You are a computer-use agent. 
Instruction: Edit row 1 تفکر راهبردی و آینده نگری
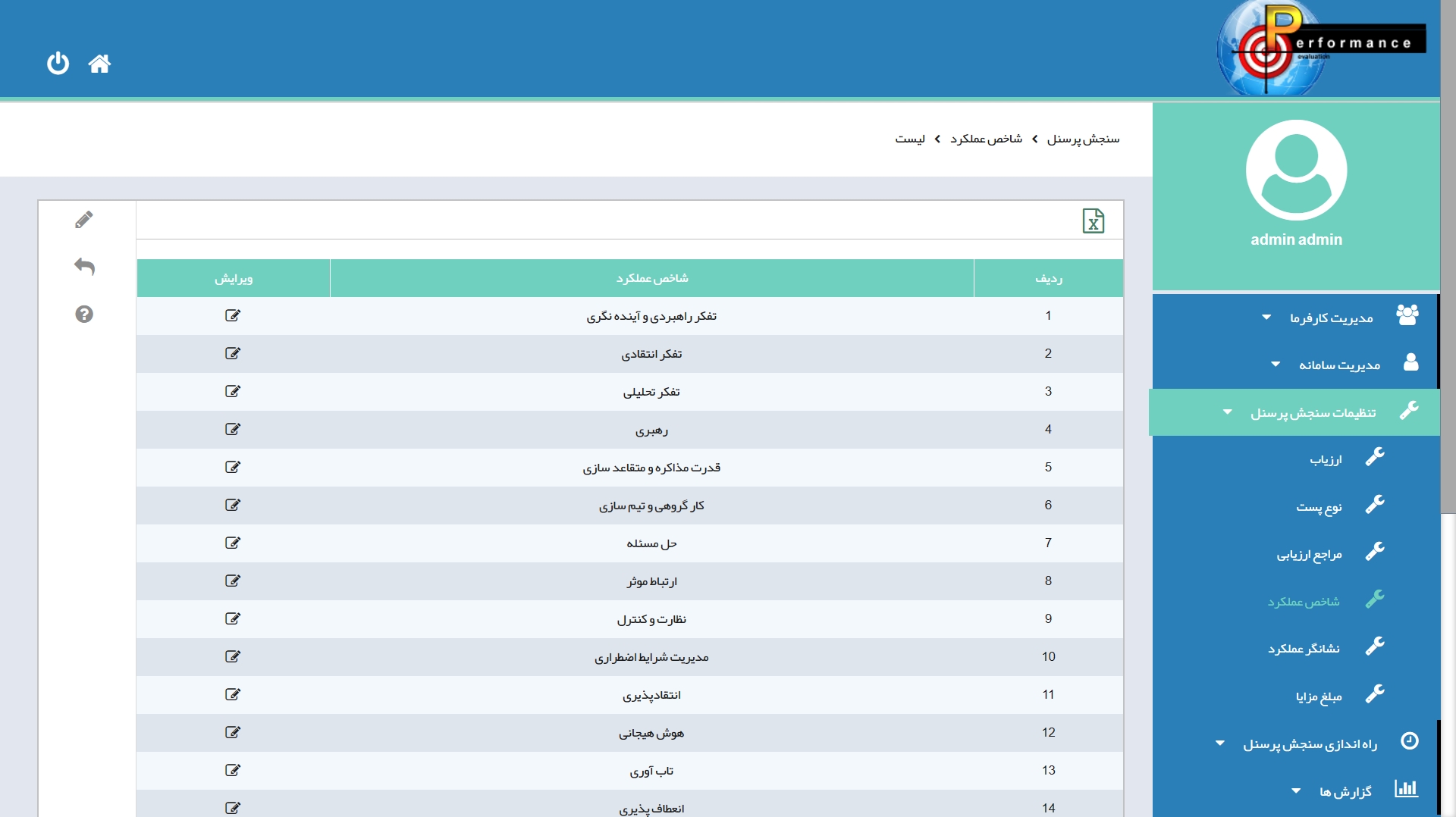pyautogui.click(x=233, y=315)
